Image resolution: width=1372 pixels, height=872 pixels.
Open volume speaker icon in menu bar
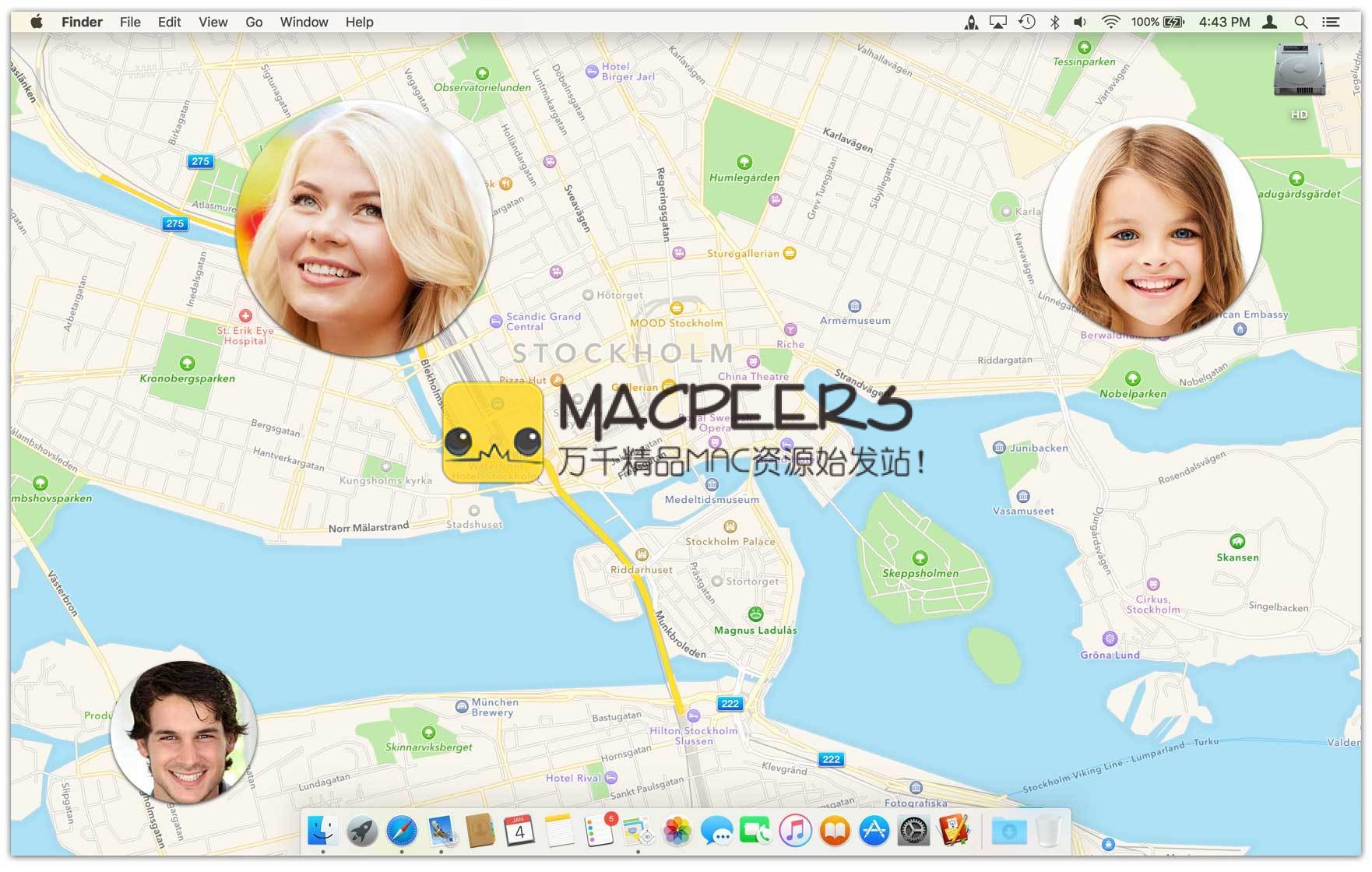(1080, 23)
